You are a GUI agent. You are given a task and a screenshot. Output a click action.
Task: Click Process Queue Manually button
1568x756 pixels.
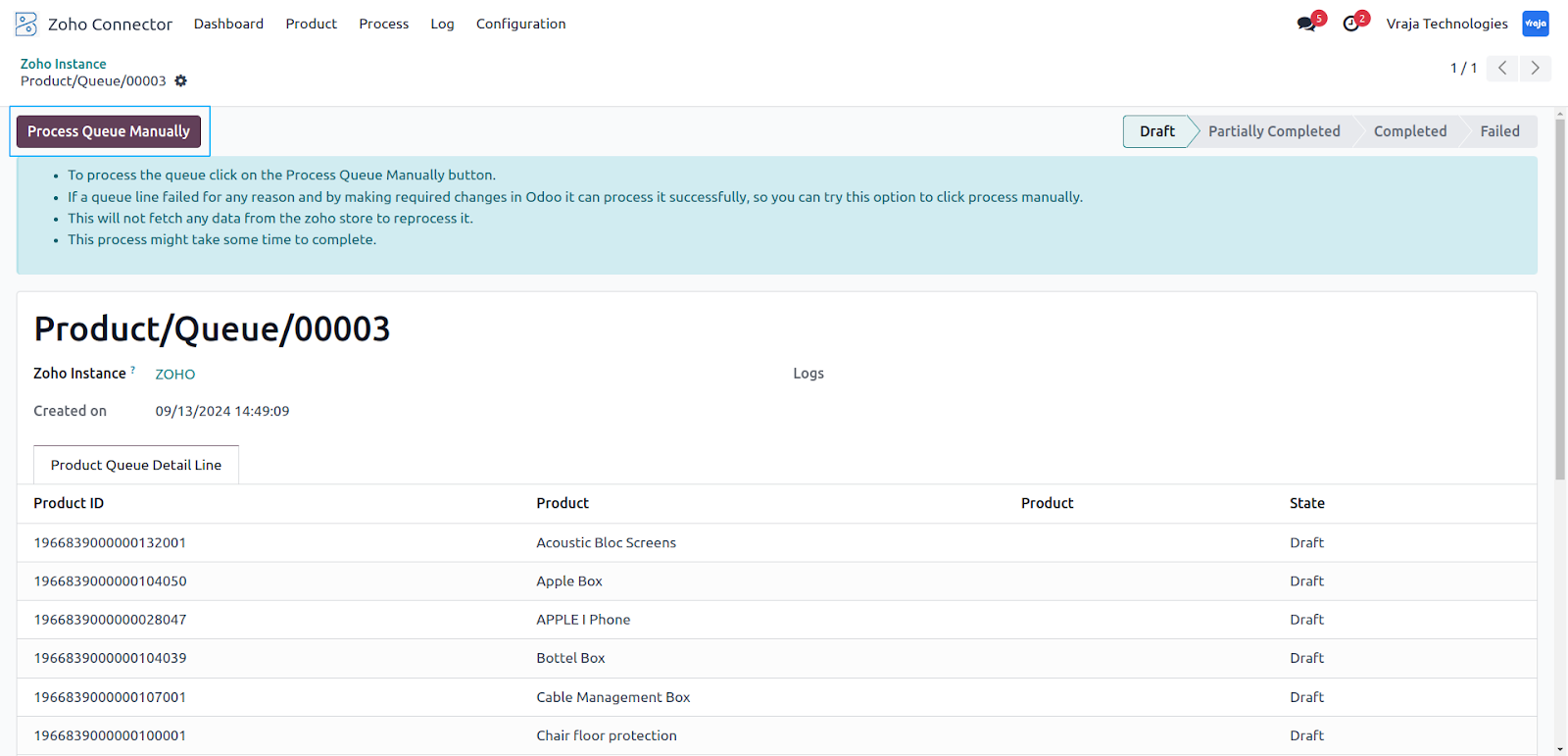[109, 131]
